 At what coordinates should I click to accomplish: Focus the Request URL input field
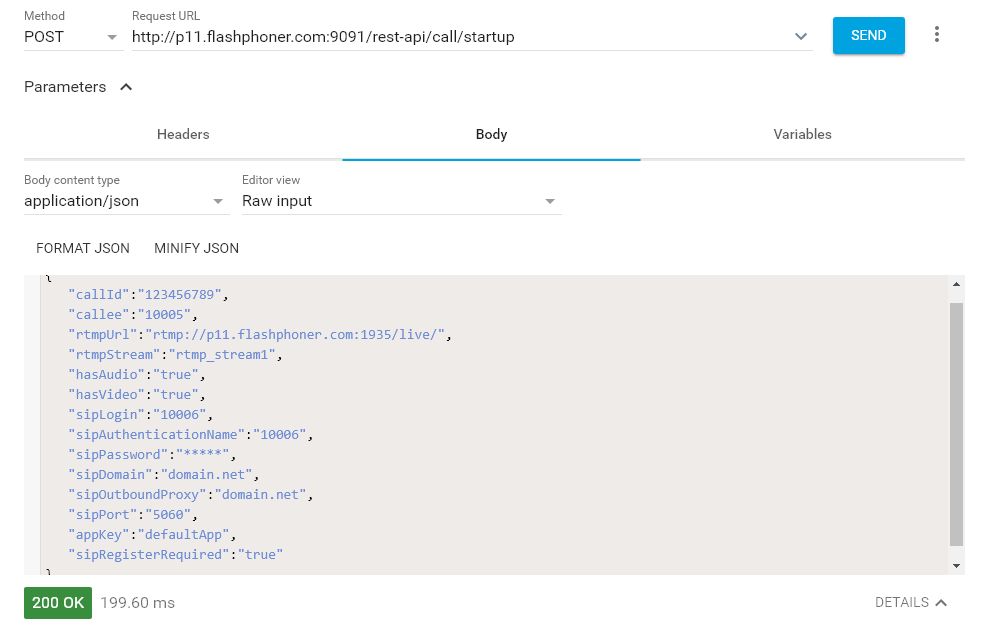(460, 37)
